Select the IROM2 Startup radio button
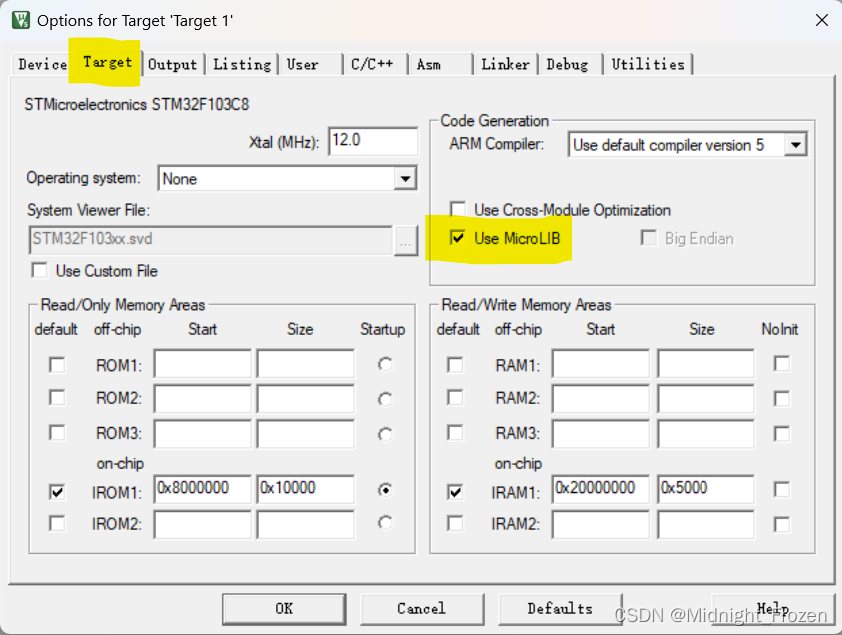842x635 pixels. click(x=385, y=522)
